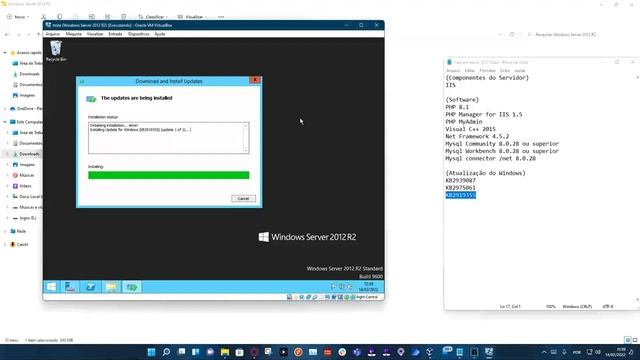Viewport: 640px width, 360px height.
Task: Open File Explorer in the VM taskbar
Action: click(x=111, y=287)
